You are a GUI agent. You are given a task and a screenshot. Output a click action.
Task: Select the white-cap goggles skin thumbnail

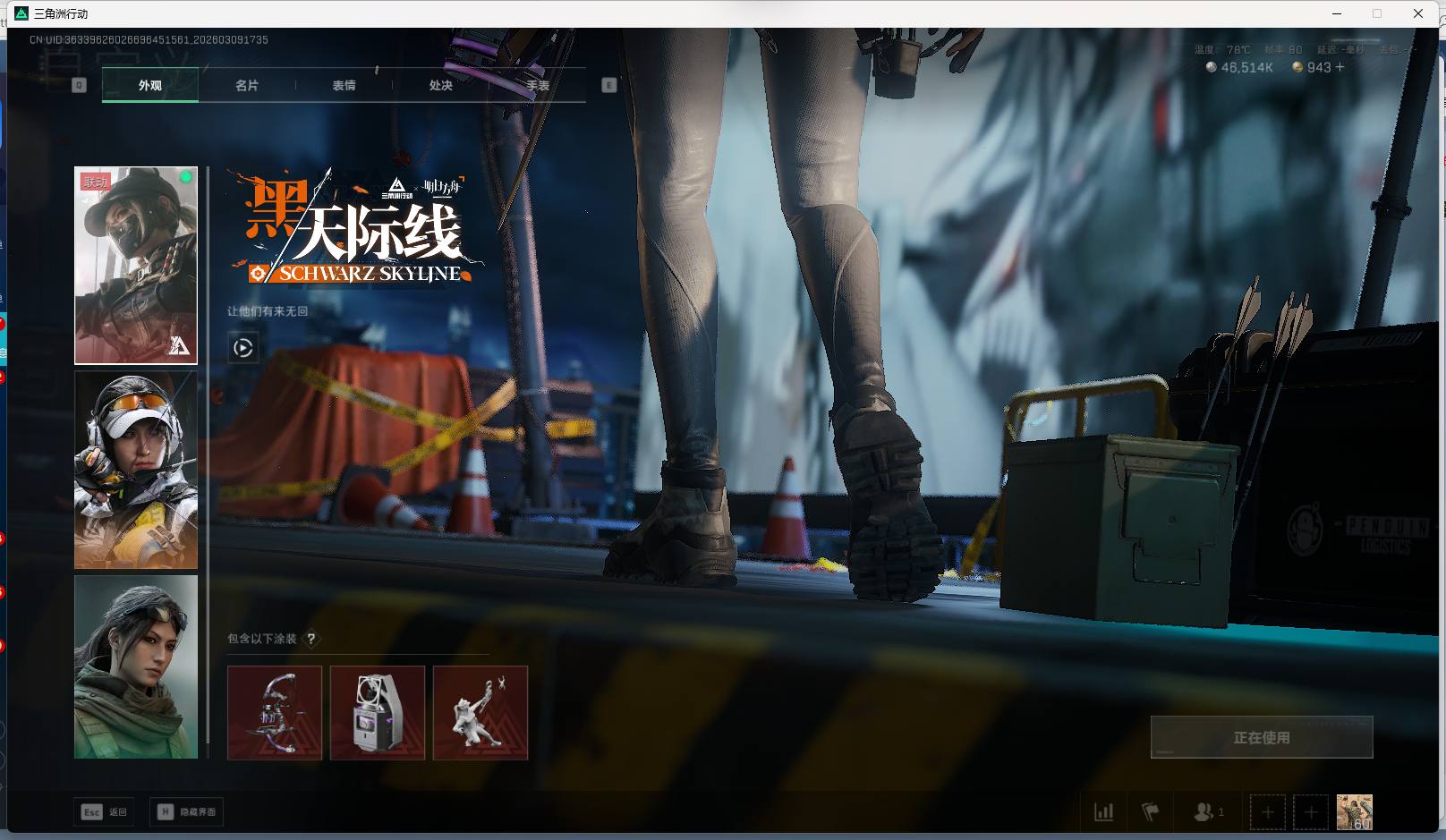(136, 471)
